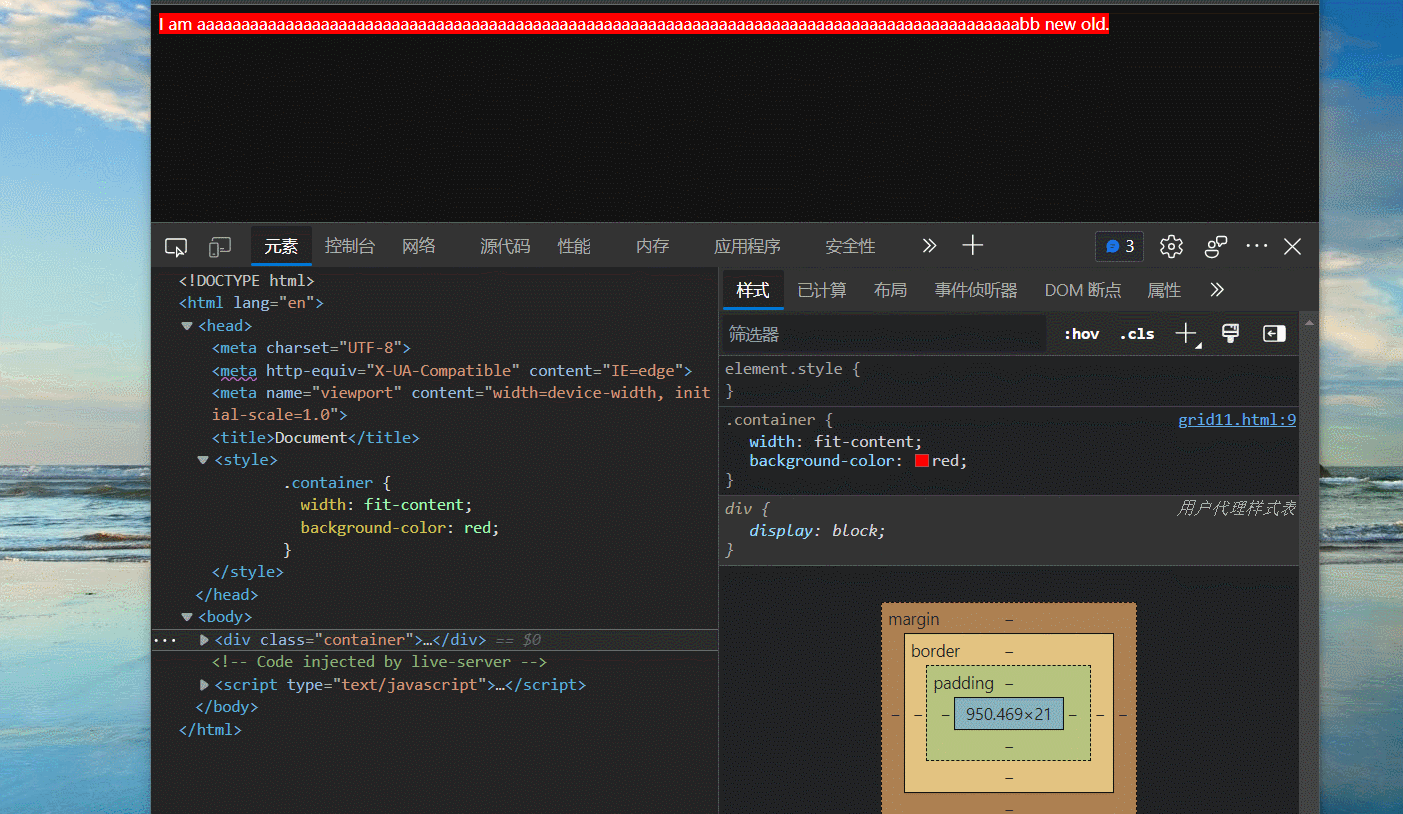
Task: Show more DevTools tabs chevron
Action: (x=929, y=246)
